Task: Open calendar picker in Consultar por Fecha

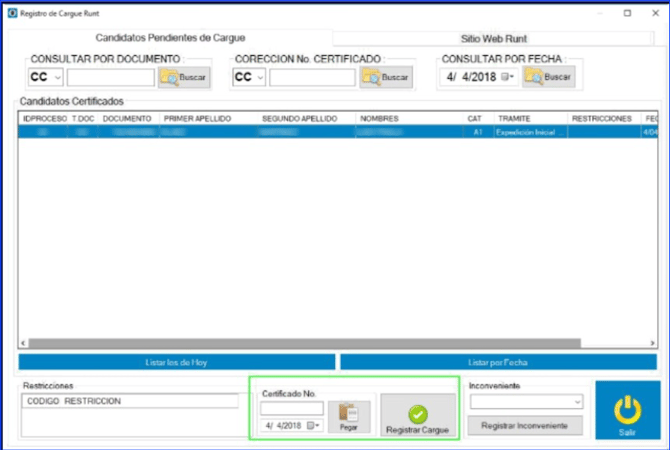Action: click(507, 77)
